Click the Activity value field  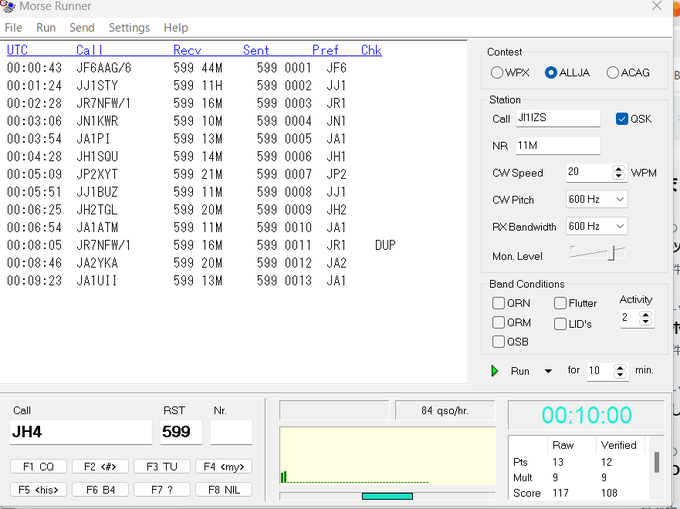pos(630,318)
